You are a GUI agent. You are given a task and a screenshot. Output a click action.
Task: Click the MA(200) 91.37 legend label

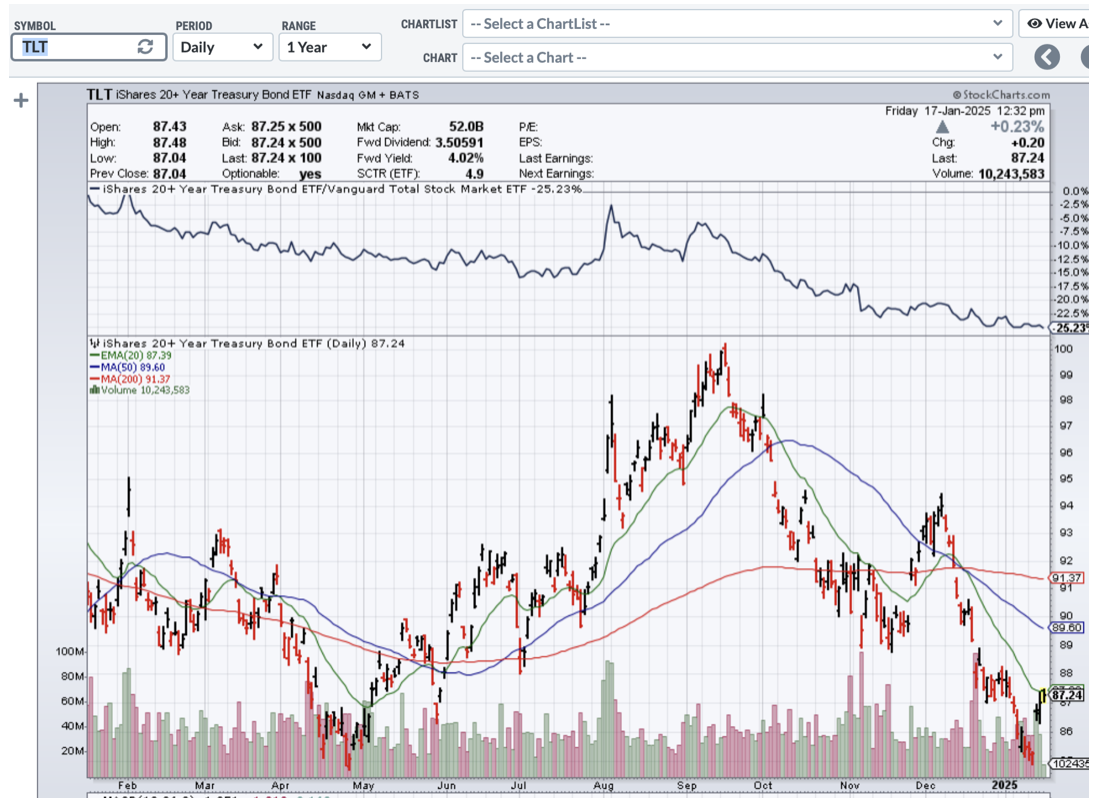(134, 378)
